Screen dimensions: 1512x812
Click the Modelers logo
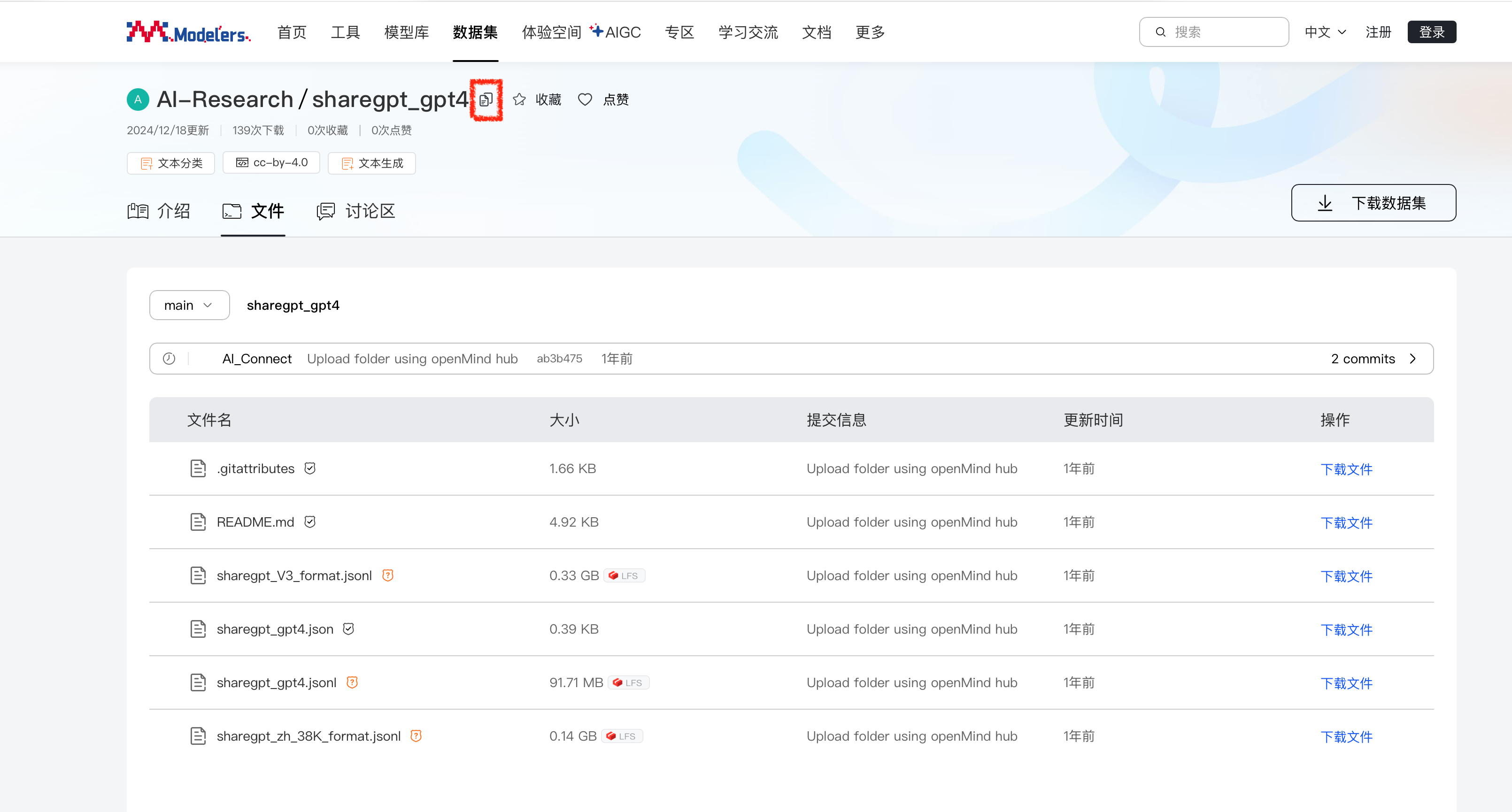(188, 32)
